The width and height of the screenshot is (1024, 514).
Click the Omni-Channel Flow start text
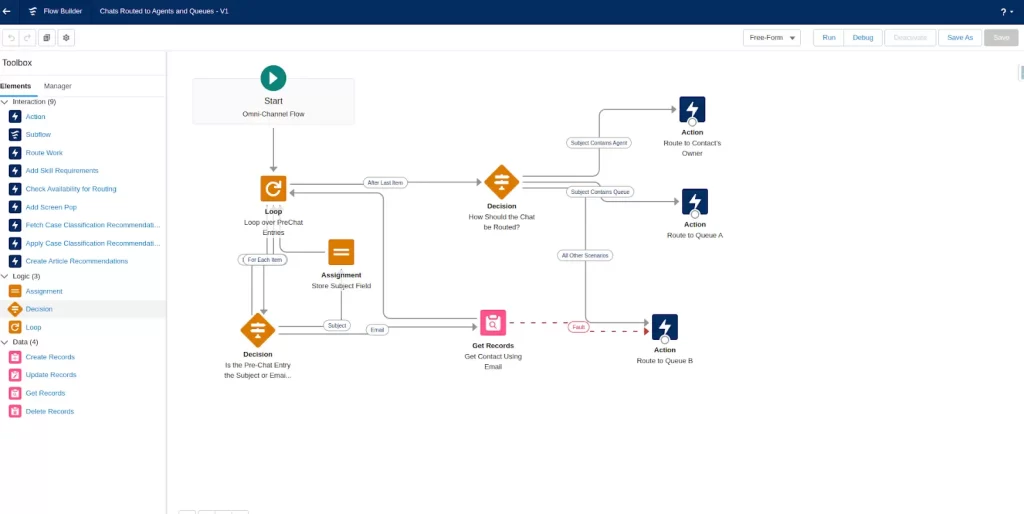click(273, 114)
